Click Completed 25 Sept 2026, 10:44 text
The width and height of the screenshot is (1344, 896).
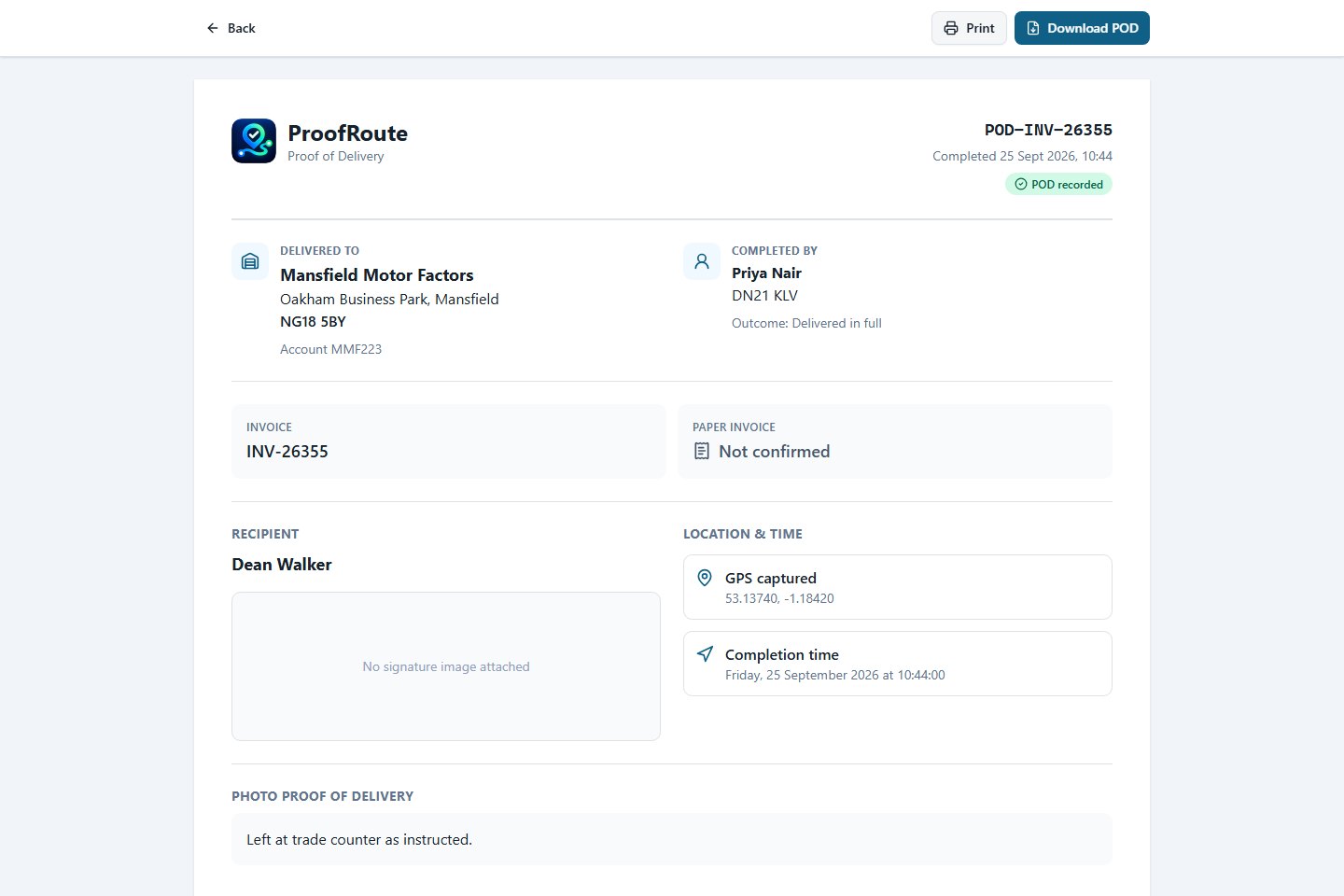coord(1022,156)
